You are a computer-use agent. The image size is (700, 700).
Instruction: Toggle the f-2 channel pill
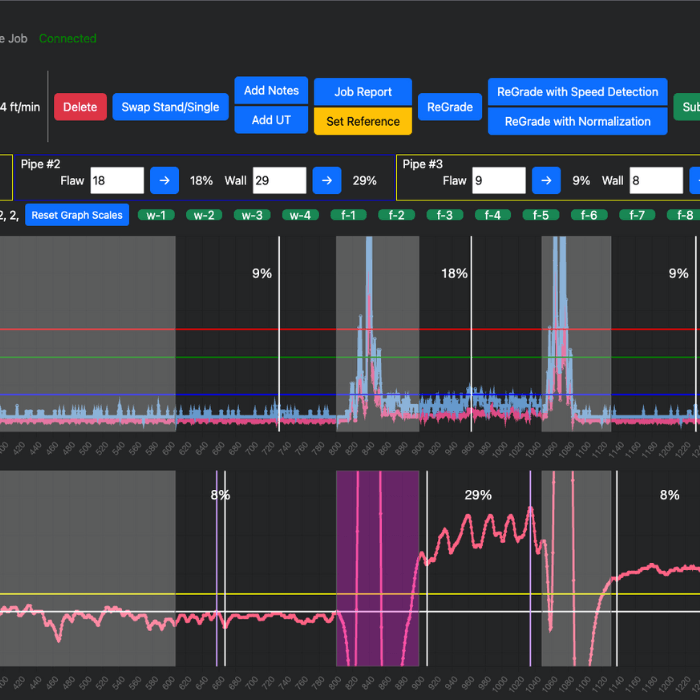point(396,215)
